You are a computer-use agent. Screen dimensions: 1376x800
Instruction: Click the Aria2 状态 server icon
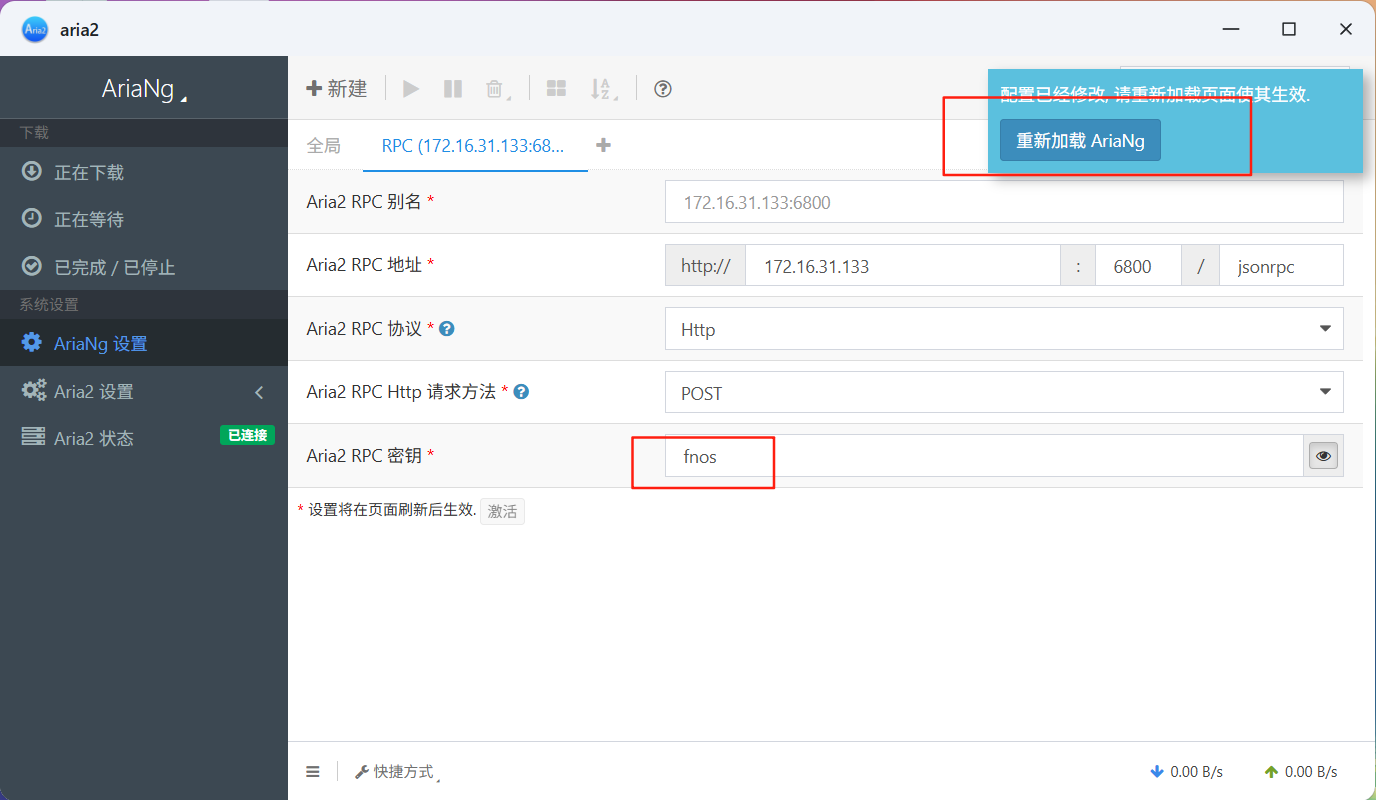coord(33,437)
